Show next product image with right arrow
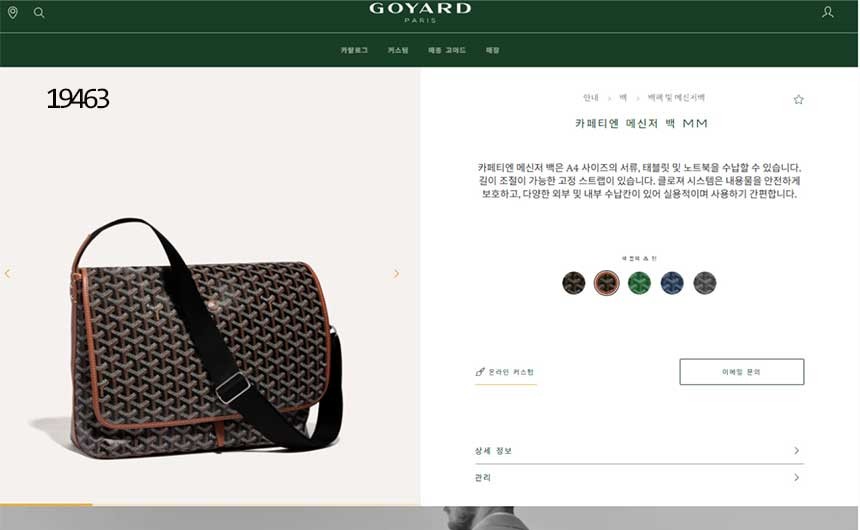Image resolution: width=860 pixels, height=530 pixels. point(396,274)
